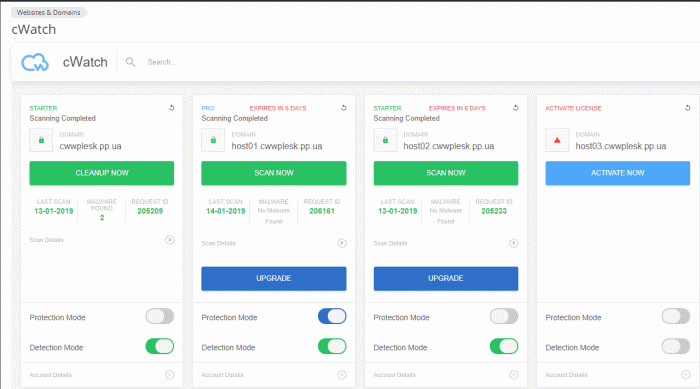Refresh the cwwplesk.pp.ua card
Viewport: 700px width, 389px height.
(171, 108)
